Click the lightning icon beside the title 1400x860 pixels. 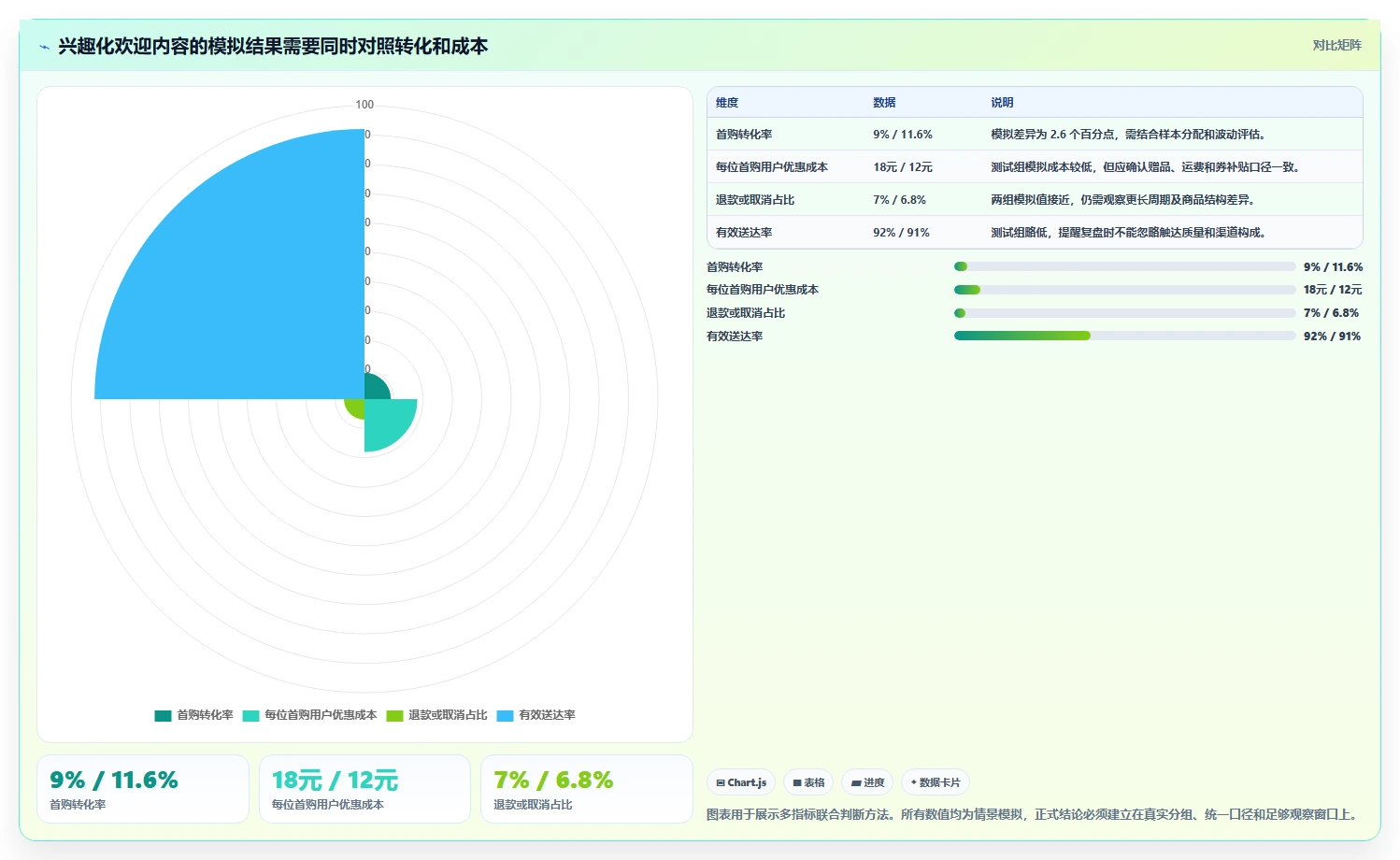click(x=44, y=47)
